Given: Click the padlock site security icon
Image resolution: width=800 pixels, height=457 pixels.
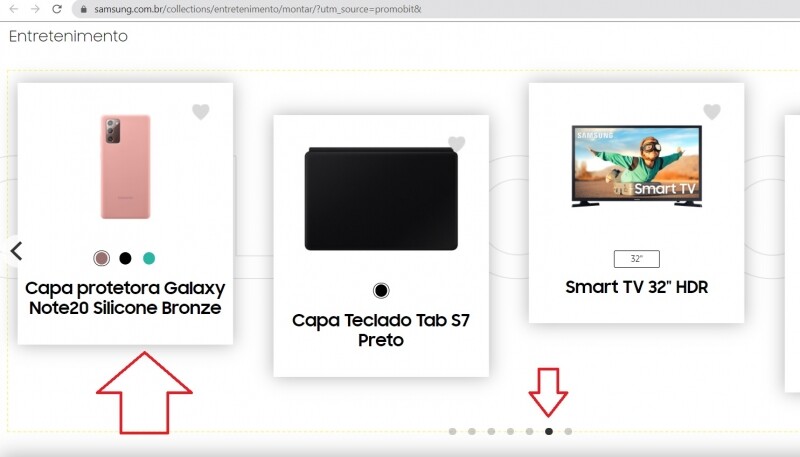Looking at the screenshot, I should point(84,9).
